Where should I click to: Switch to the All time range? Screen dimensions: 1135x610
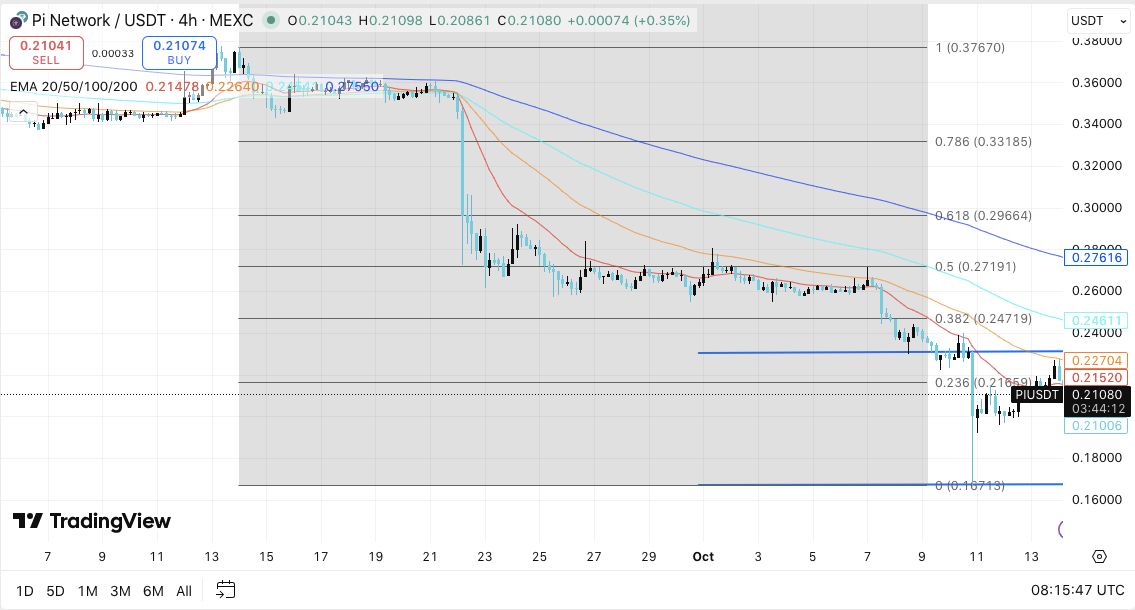(184, 590)
